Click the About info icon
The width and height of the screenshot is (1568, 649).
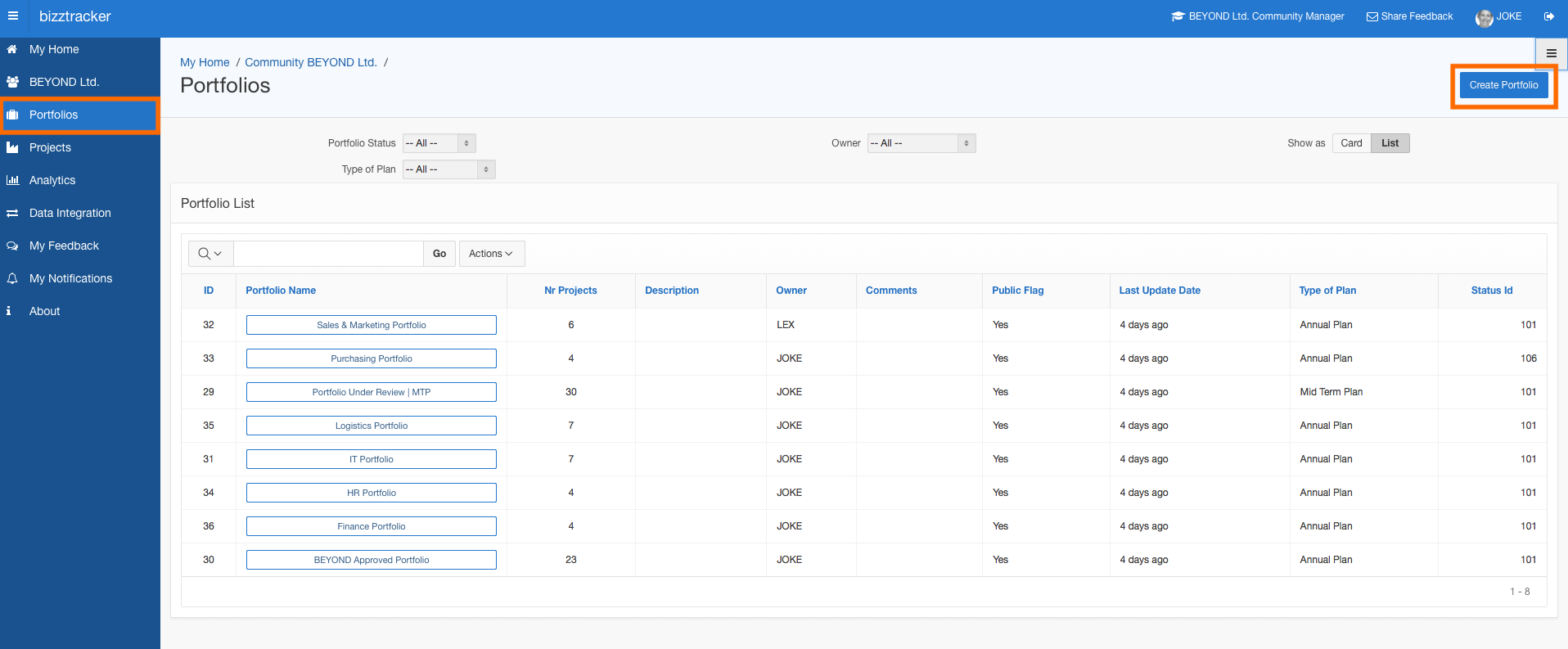(9, 311)
